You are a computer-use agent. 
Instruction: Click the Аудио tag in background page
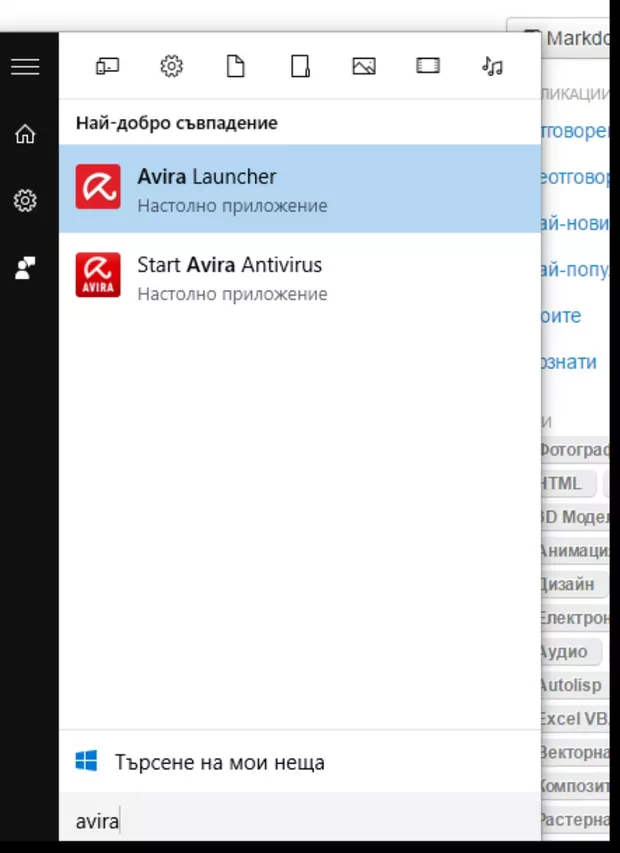click(570, 652)
